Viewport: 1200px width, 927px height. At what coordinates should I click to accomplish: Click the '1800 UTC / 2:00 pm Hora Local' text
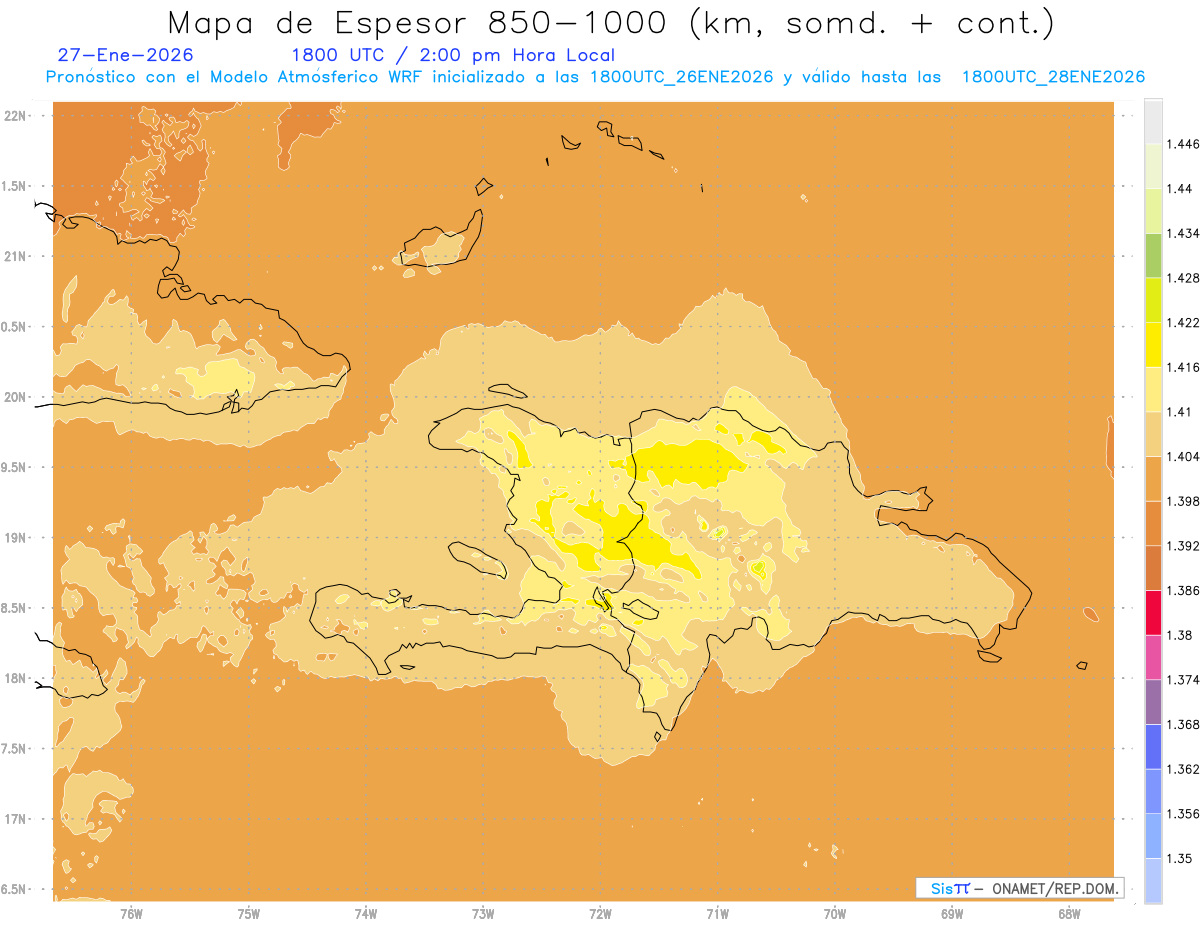(x=453, y=55)
